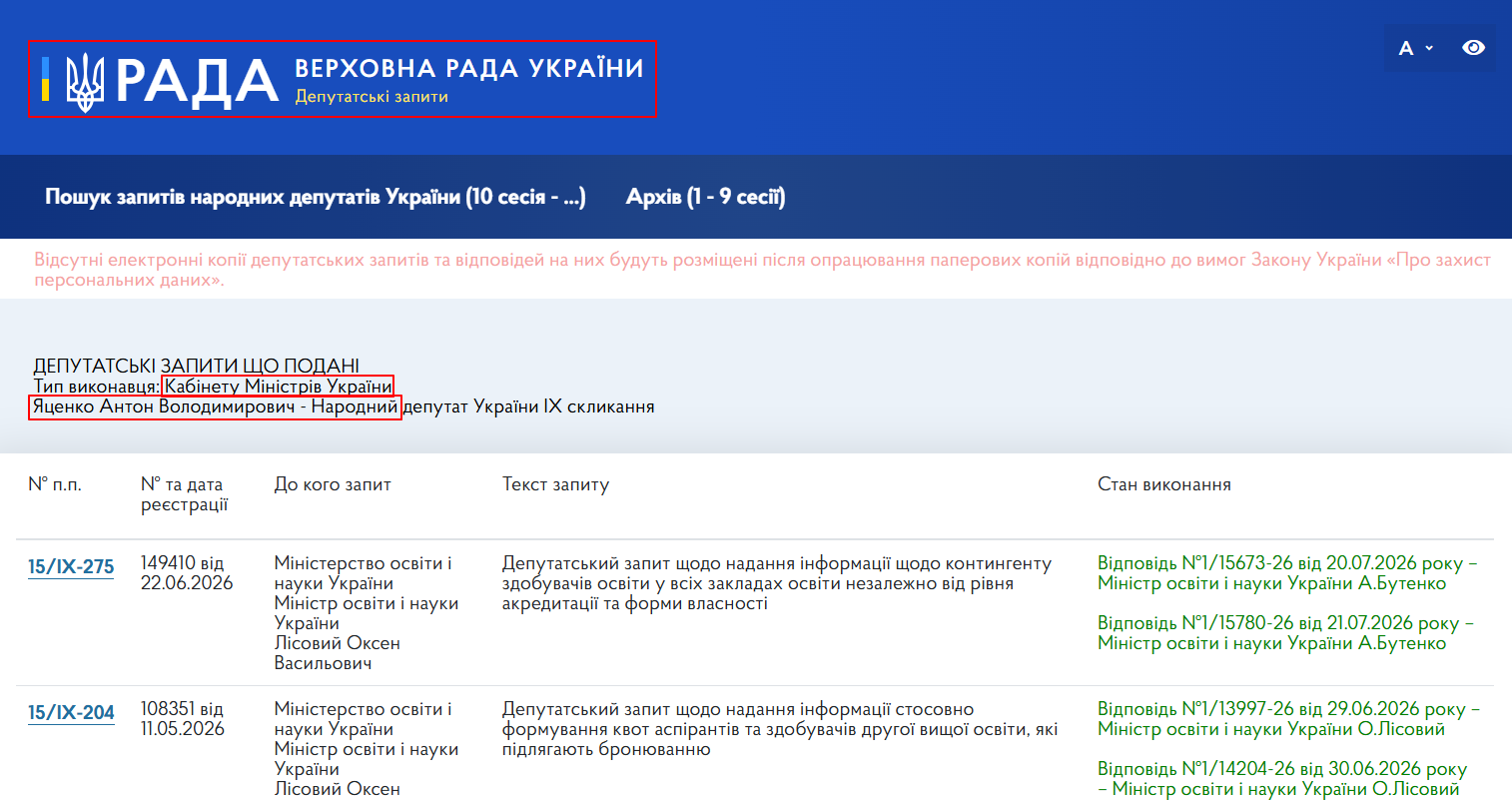
Task: Select response №1/15780-26 від 21.07.2026
Action: click(x=1285, y=633)
